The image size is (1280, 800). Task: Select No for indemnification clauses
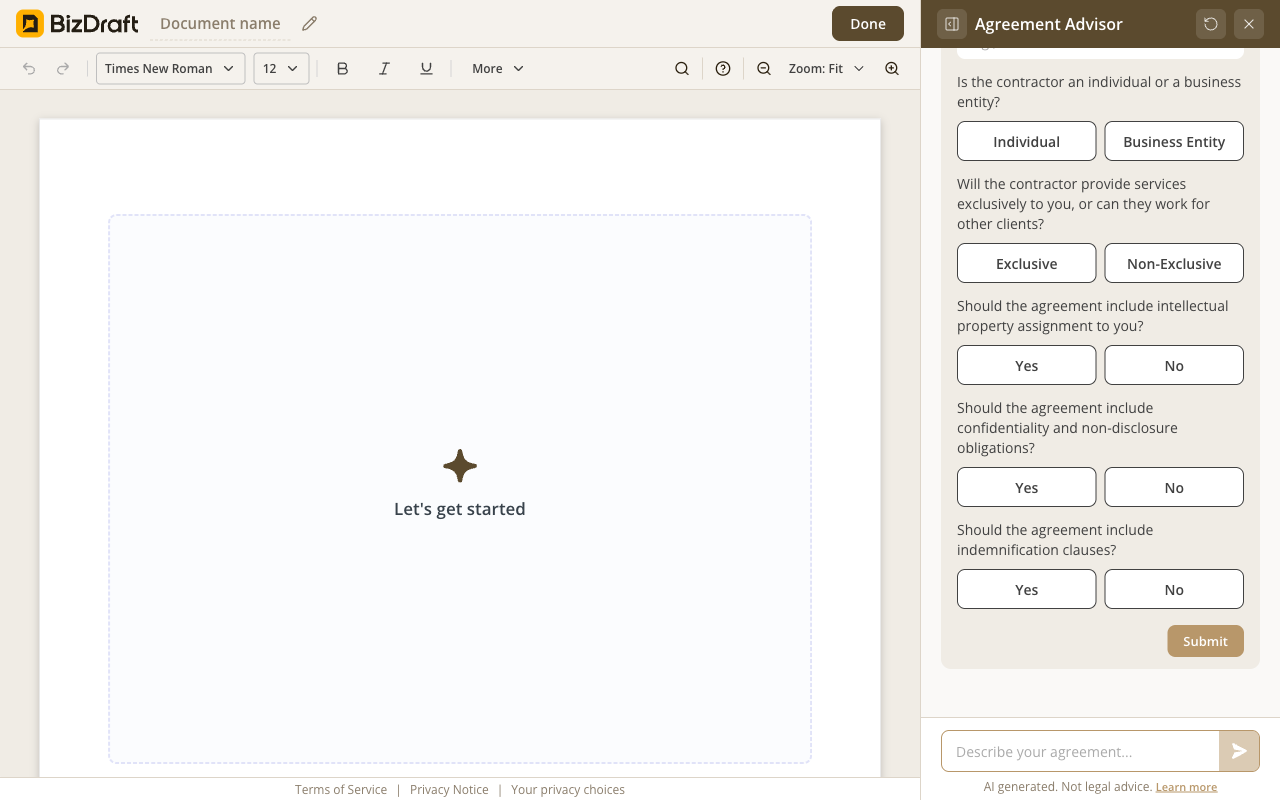(1174, 589)
